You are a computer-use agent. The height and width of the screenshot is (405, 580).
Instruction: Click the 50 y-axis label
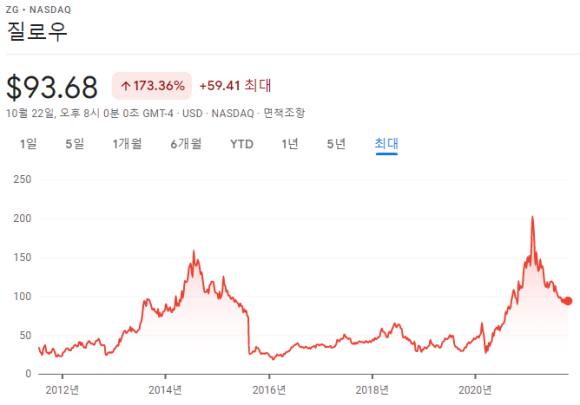[25, 335]
